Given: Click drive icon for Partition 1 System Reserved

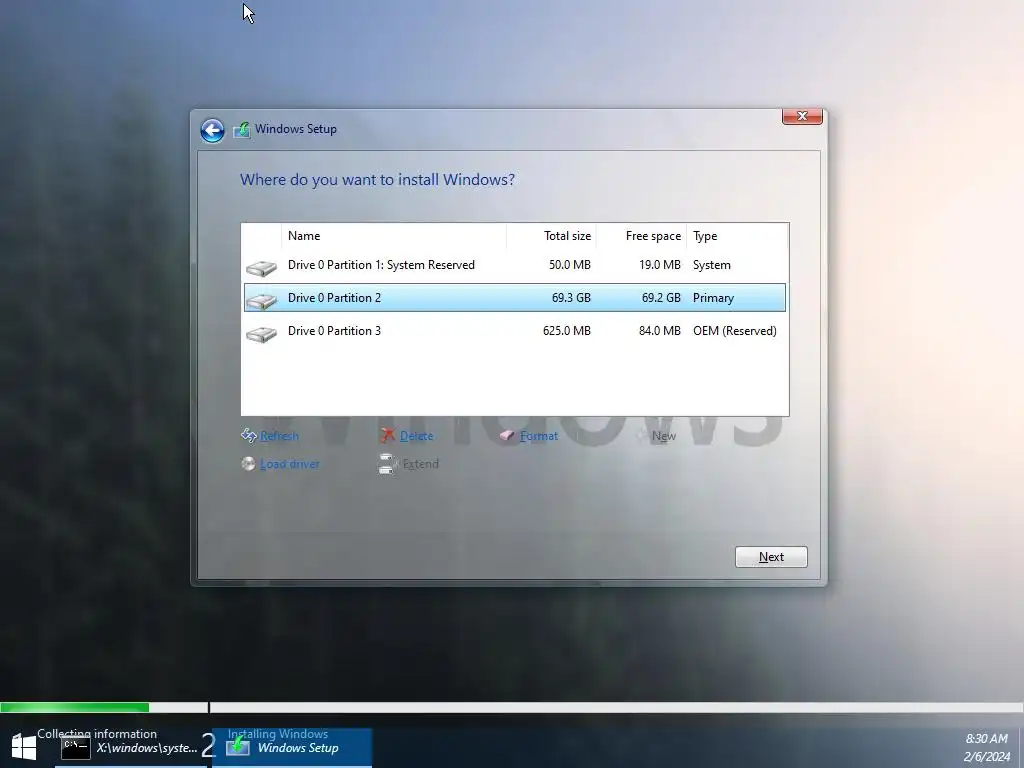Looking at the screenshot, I should point(261,267).
